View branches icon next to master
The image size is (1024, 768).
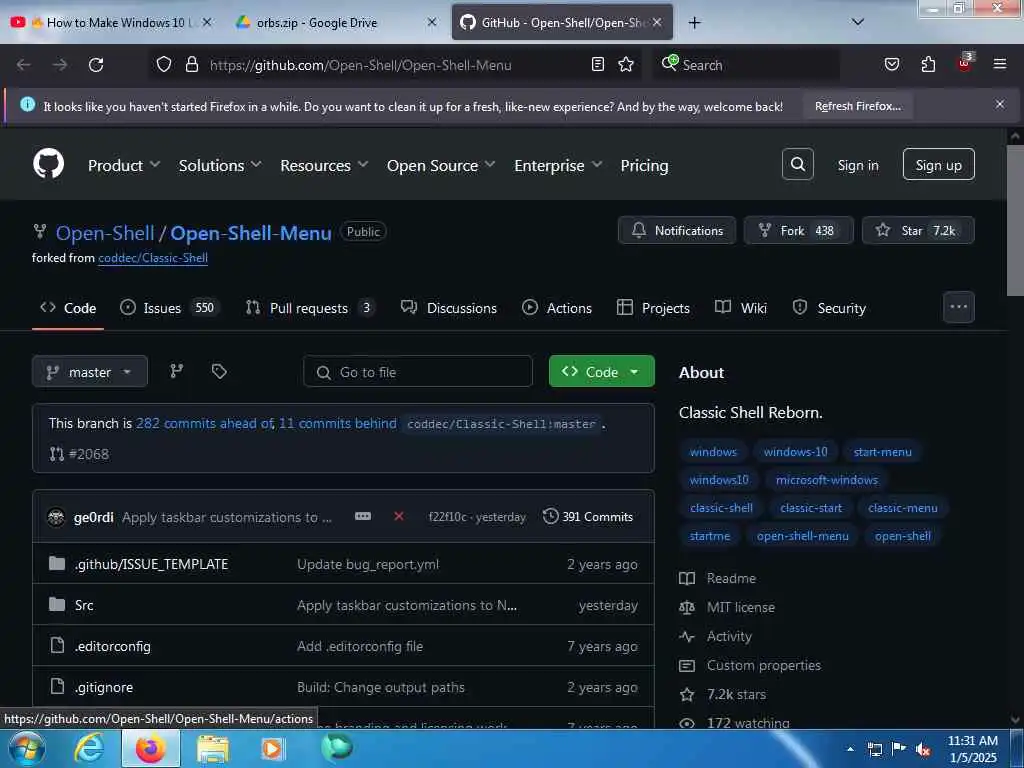pos(176,372)
